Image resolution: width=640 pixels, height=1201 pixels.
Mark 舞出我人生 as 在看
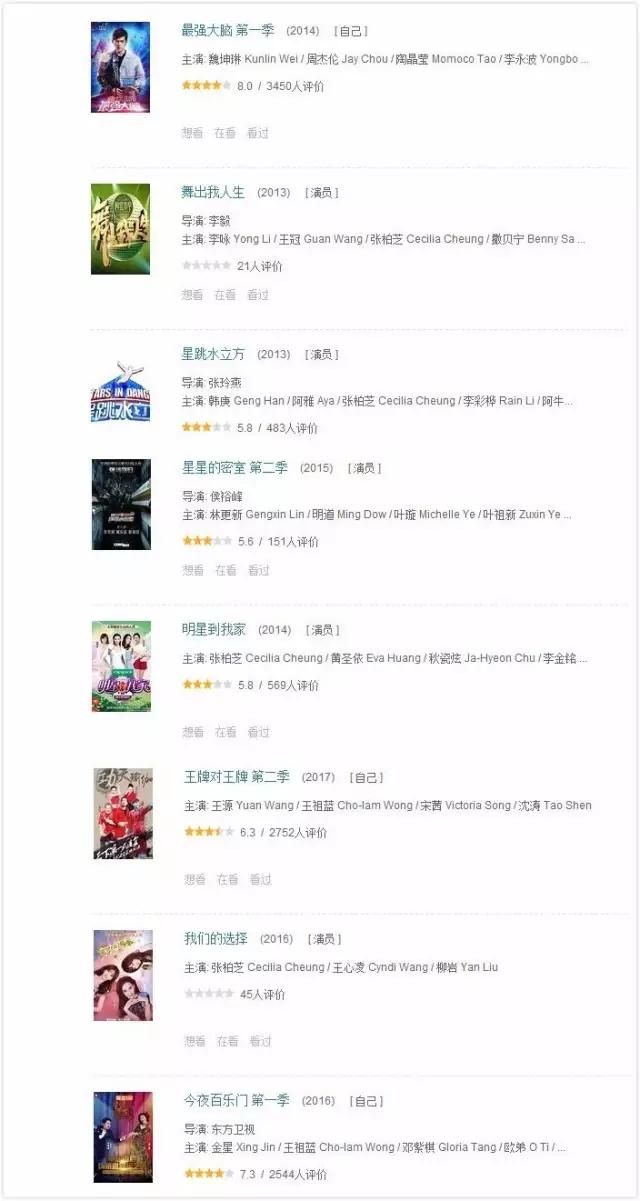point(225,294)
